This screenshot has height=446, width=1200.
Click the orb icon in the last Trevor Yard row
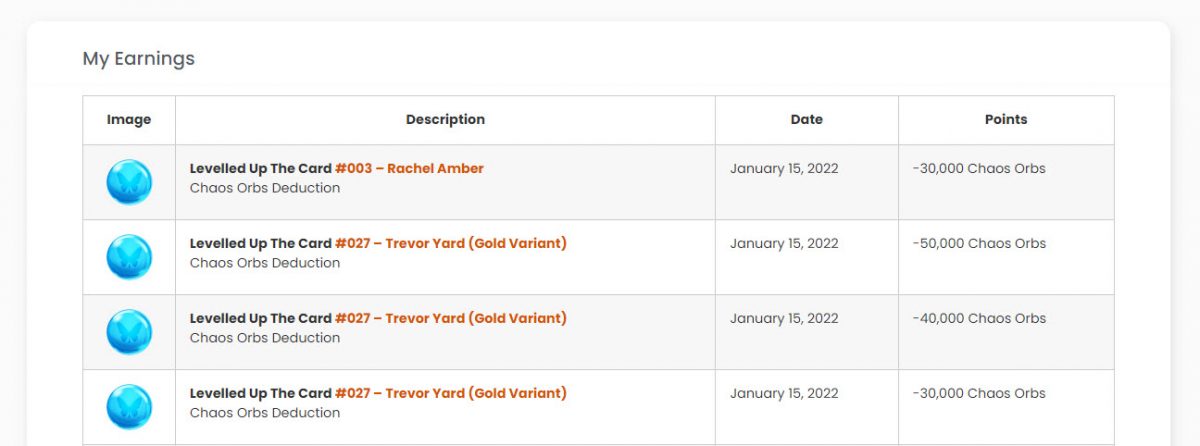point(129,407)
